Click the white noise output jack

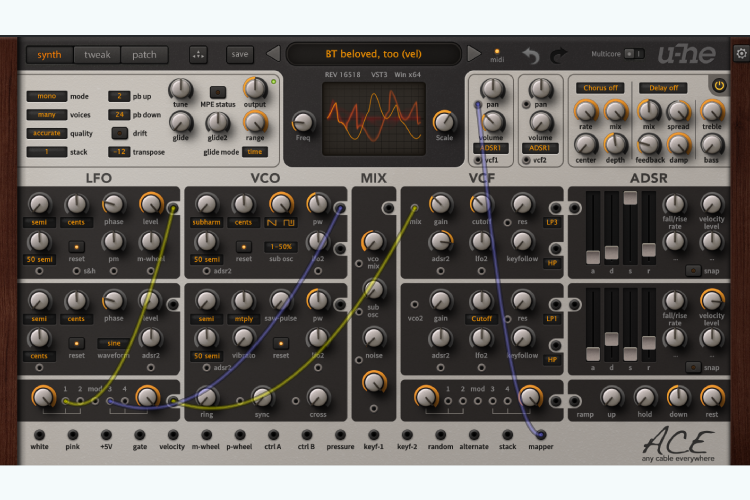tap(39, 434)
